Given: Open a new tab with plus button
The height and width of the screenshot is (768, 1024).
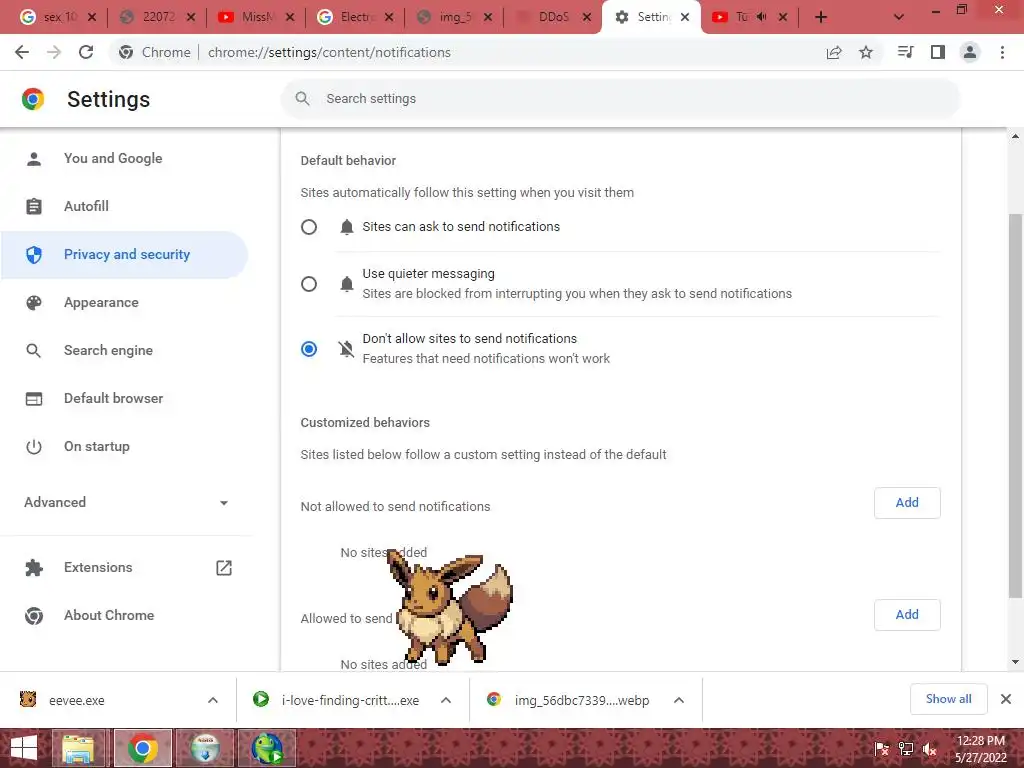Looking at the screenshot, I should pos(821,17).
